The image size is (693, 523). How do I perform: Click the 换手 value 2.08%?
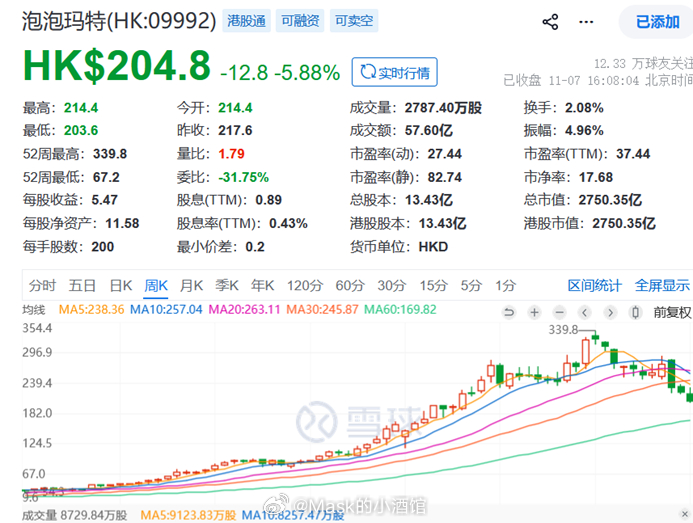click(584, 108)
